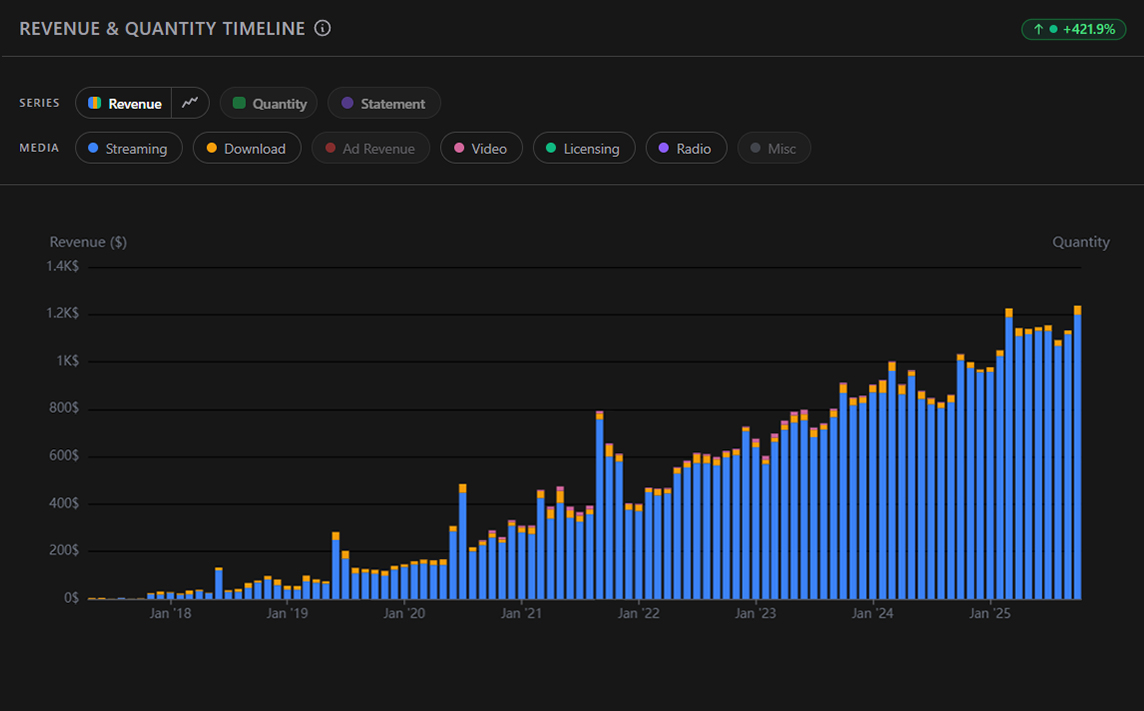The width and height of the screenshot is (1144, 711).
Task: Click the pink dot on the Video filter
Action: (460, 148)
